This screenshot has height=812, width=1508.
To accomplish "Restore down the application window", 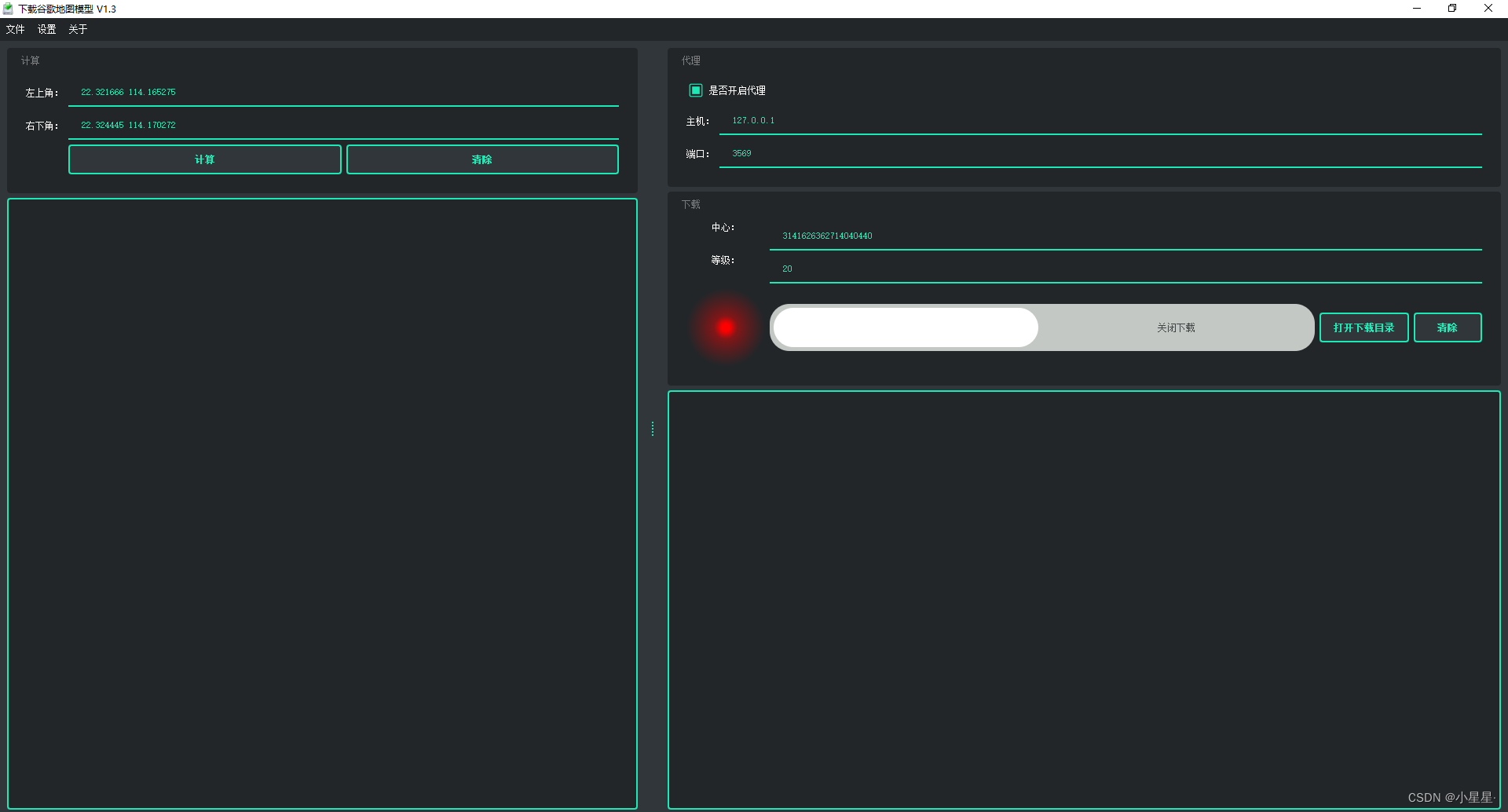I will [1452, 9].
